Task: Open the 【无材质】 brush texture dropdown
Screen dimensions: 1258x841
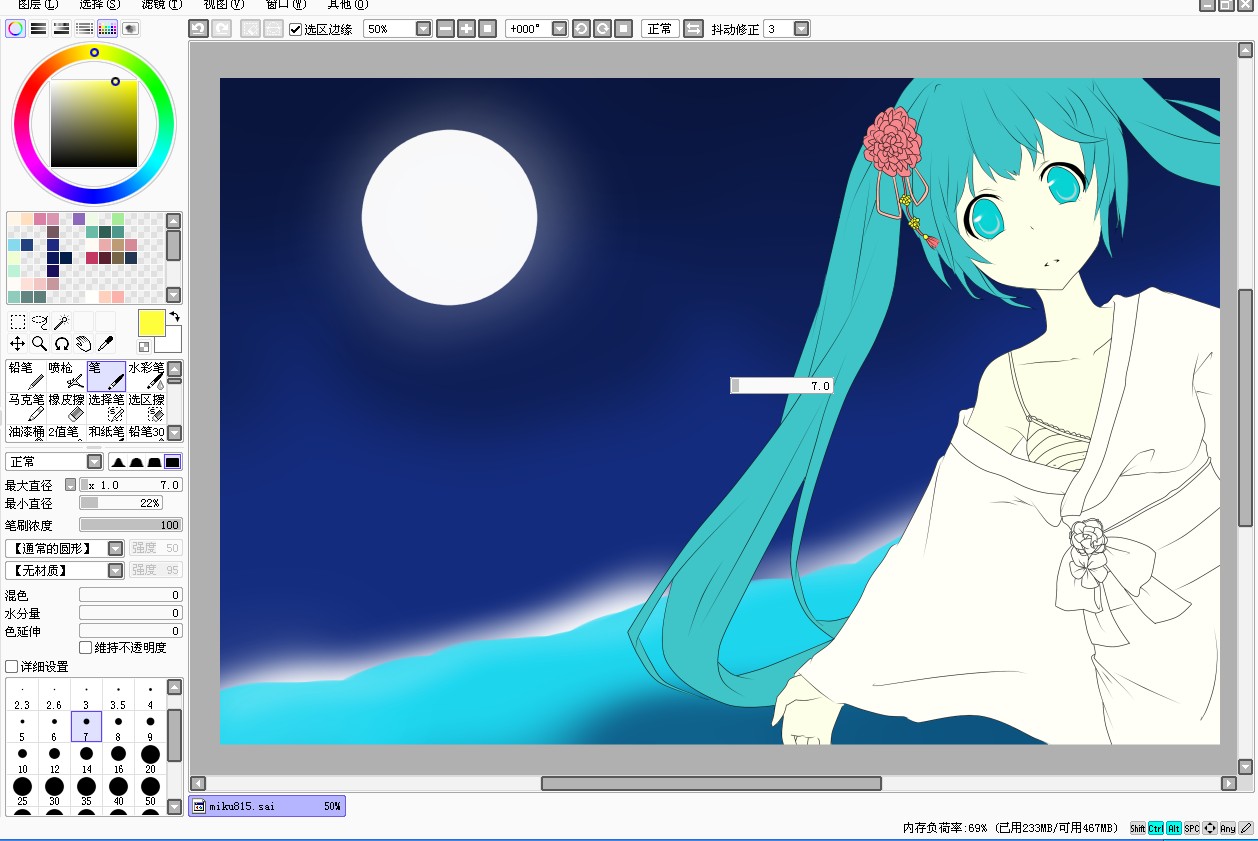Action: tap(116, 570)
